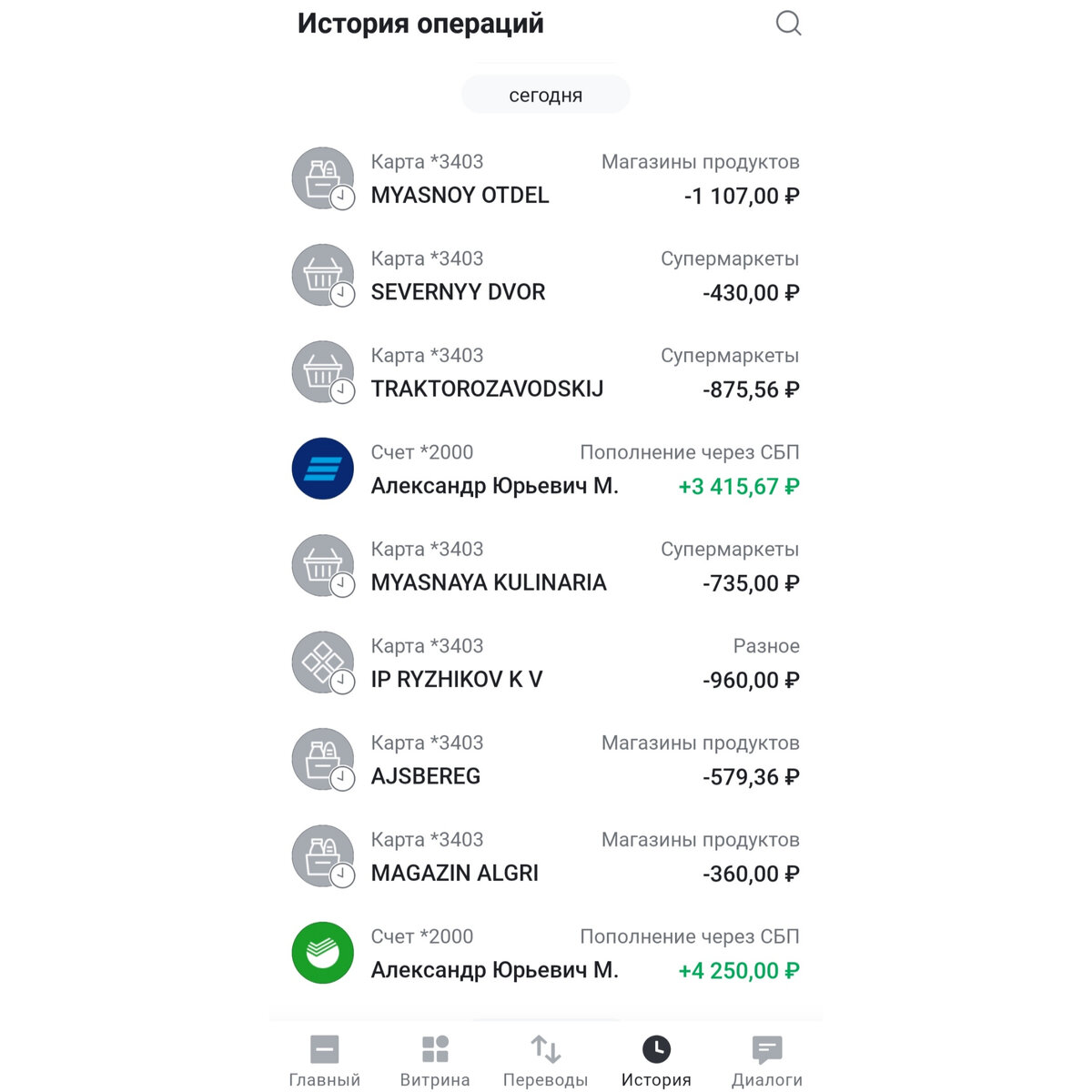Tap the MYASNOY OTDEL grocery icon
Screen dimensions: 1092x1092
323,178
